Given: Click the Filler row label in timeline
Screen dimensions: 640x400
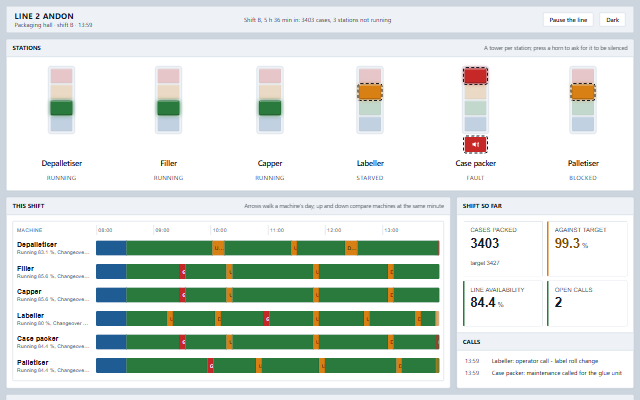Looking at the screenshot, I should pos(52,272).
